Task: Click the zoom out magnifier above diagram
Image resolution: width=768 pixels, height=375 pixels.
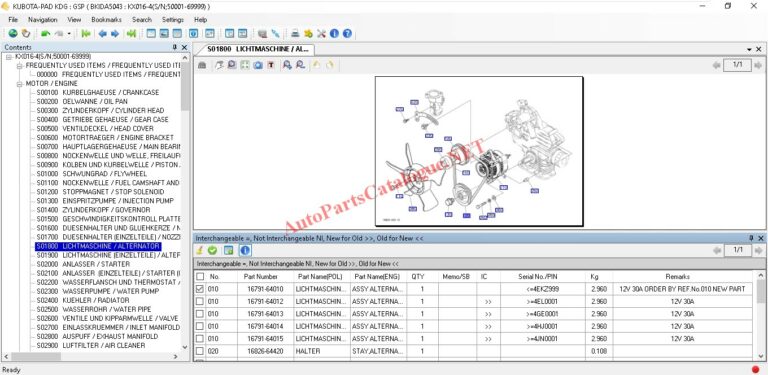Action: [300, 65]
